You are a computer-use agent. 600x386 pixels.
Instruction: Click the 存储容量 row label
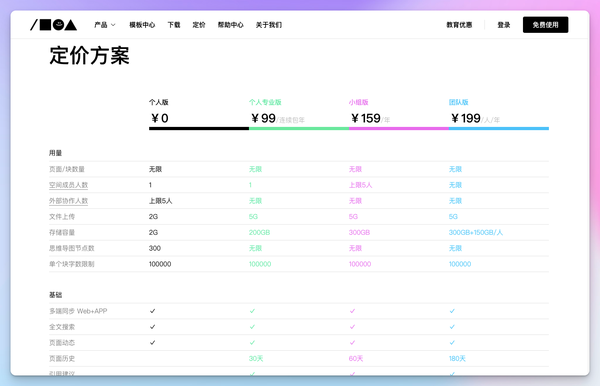click(62, 233)
